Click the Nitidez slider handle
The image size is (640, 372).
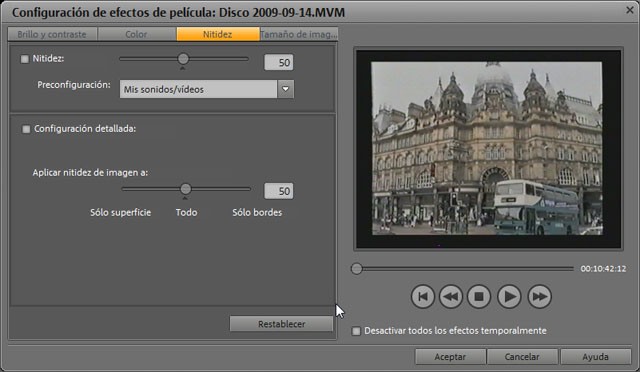[183, 59]
